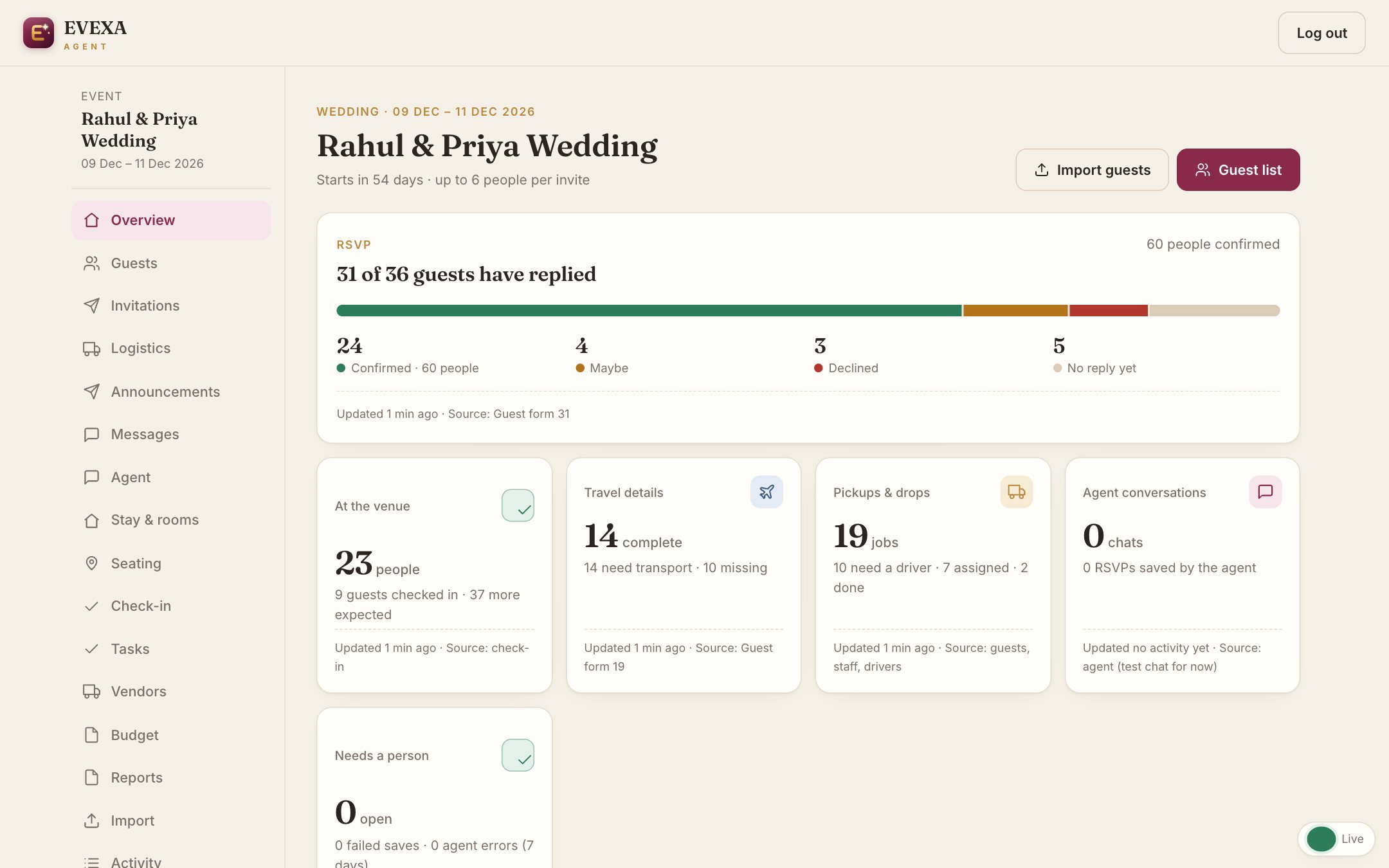Click '14 need transport · 10 missing' text
1389x868 pixels.
pyautogui.click(x=675, y=568)
